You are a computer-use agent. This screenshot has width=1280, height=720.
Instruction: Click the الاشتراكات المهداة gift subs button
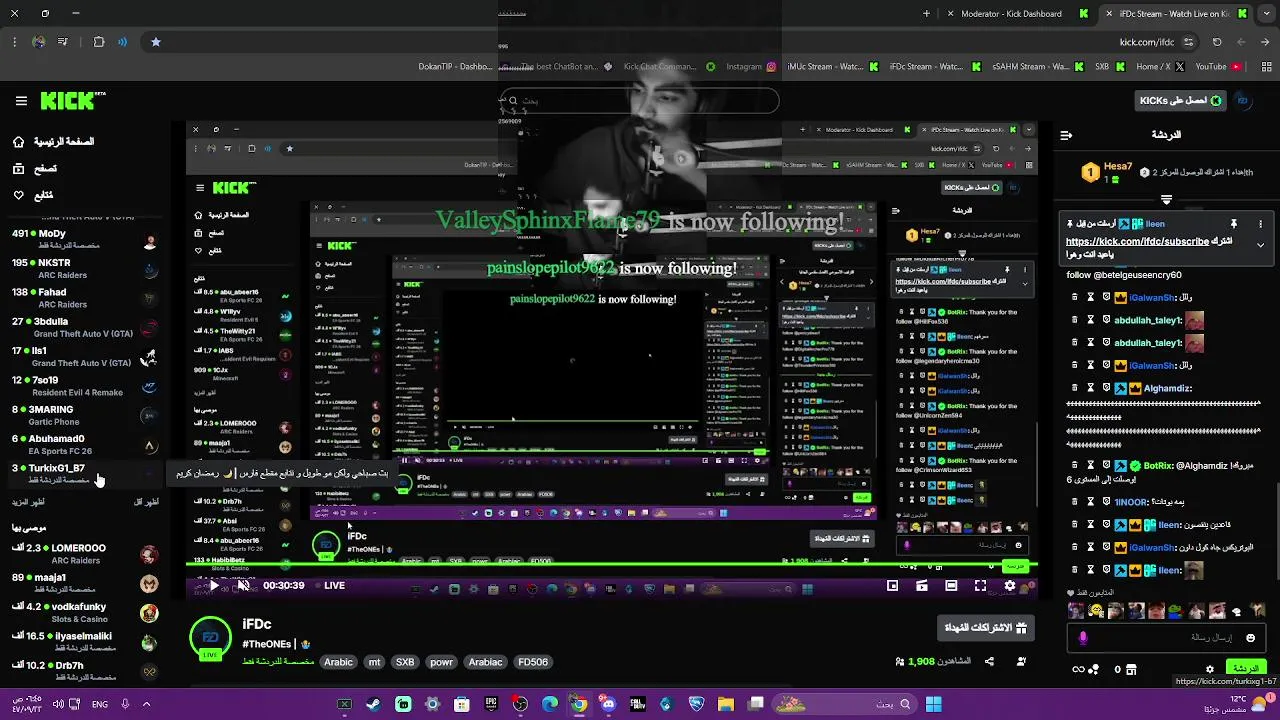[986, 628]
